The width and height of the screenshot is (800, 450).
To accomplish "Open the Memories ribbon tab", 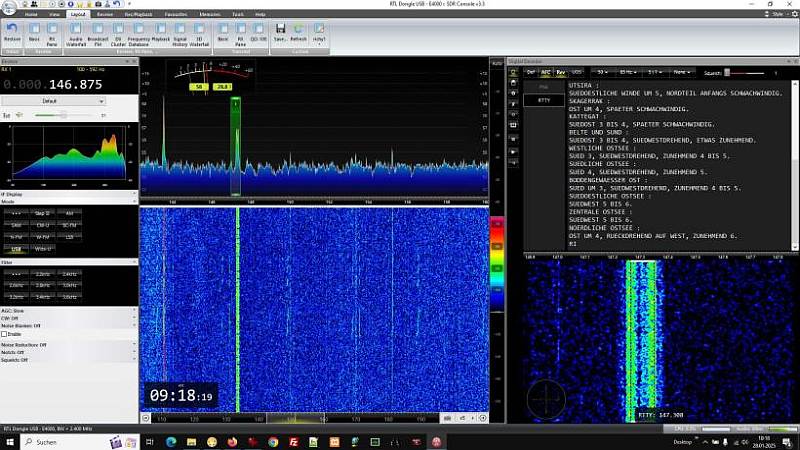I will pyautogui.click(x=210, y=14).
